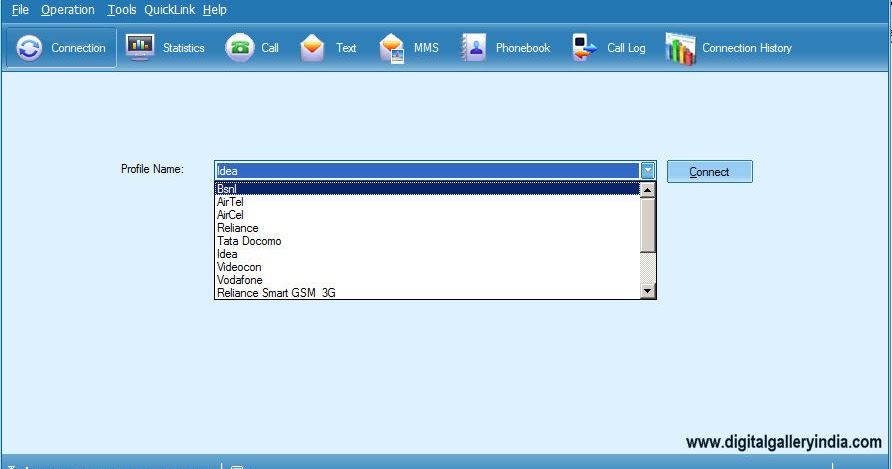
Task: Click the Call Log label
Action: point(626,48)
